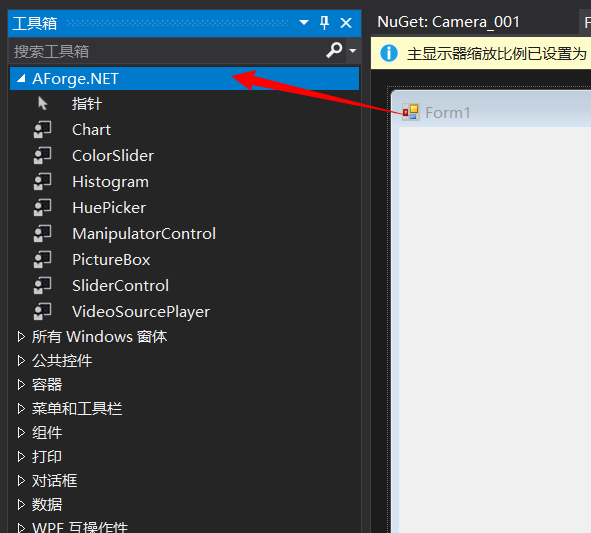591x533 pixels.
Task: Collapse the AForge.NET group
Action: pos(21,78)
